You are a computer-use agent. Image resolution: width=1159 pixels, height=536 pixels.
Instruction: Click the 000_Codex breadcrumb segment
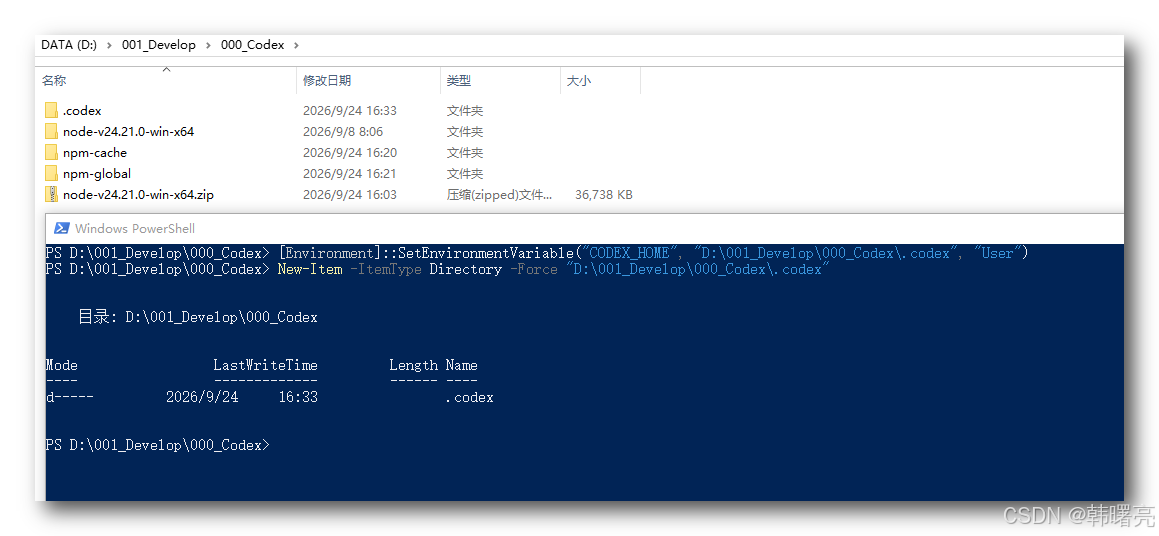[252, 45]
